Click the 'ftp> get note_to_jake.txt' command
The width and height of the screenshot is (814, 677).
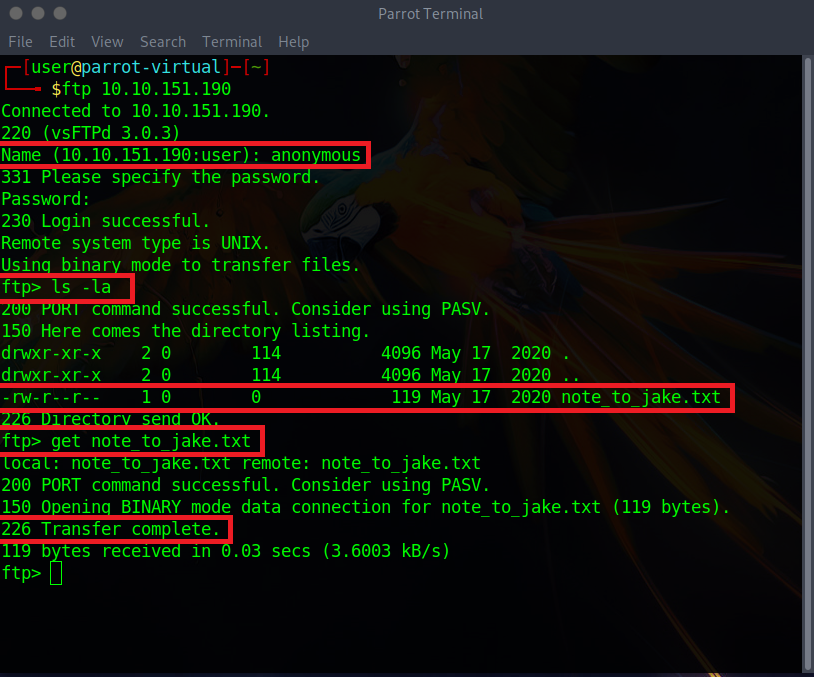click(126, 441)
